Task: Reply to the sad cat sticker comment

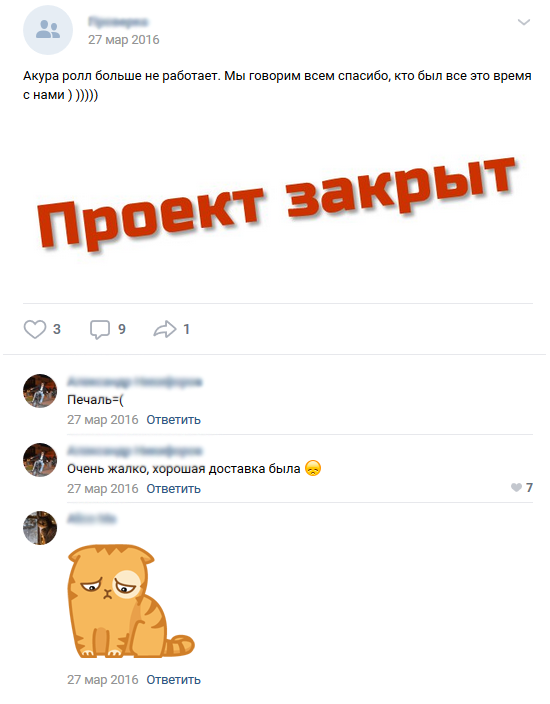Action: coord(173,680)
